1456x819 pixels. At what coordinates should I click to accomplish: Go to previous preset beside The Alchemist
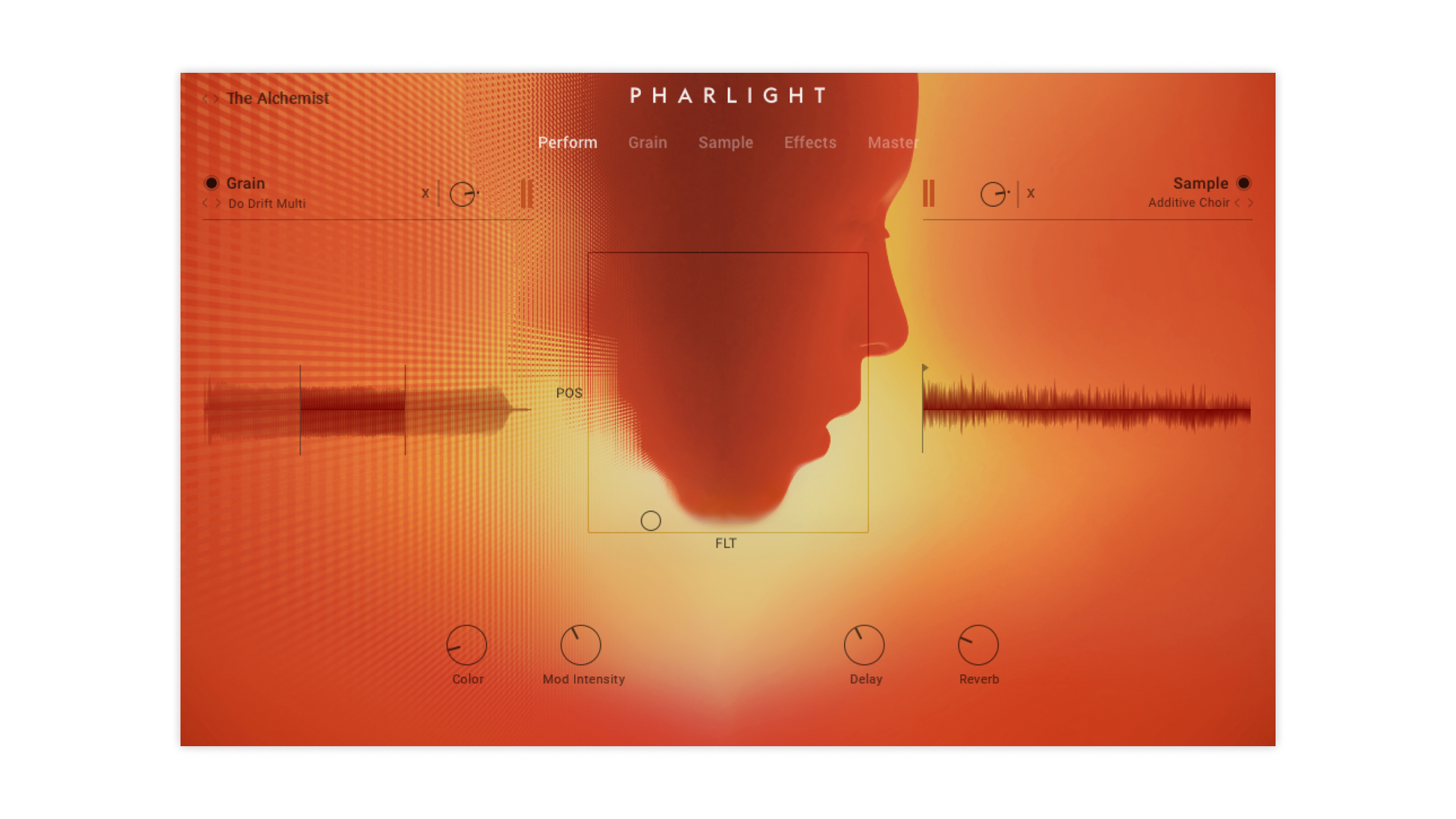(206, 99)
